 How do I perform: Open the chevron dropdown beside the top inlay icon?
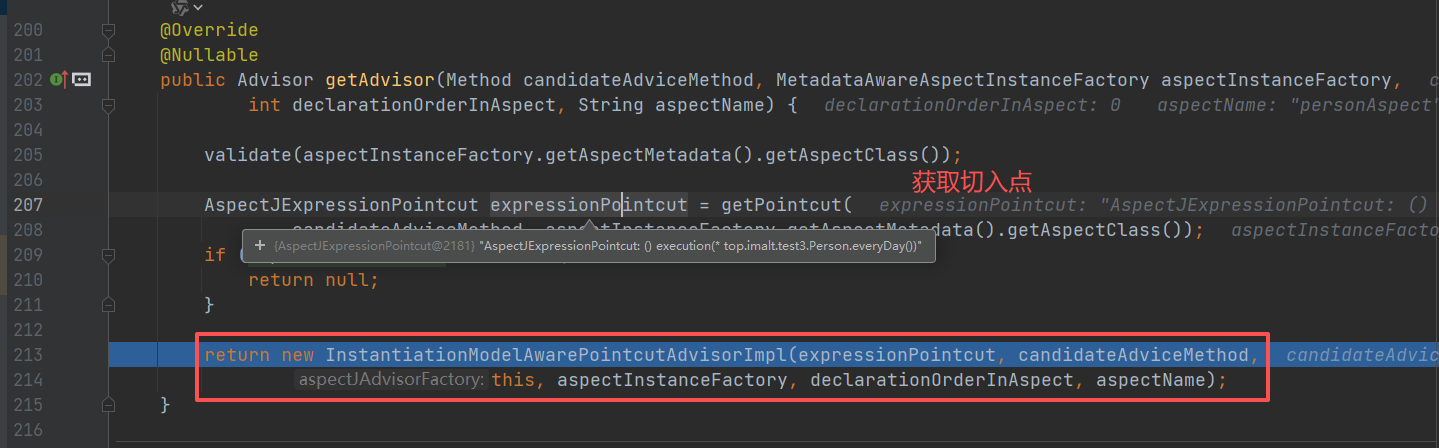[x=197, y=7]
